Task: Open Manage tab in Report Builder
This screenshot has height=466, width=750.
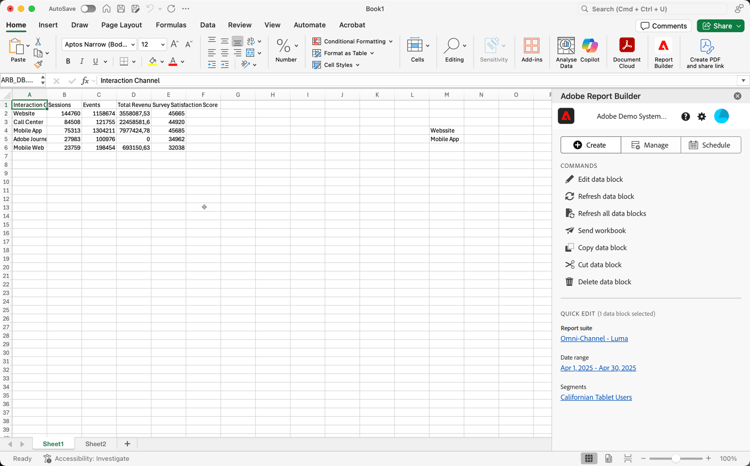Action: click(651, 145)
